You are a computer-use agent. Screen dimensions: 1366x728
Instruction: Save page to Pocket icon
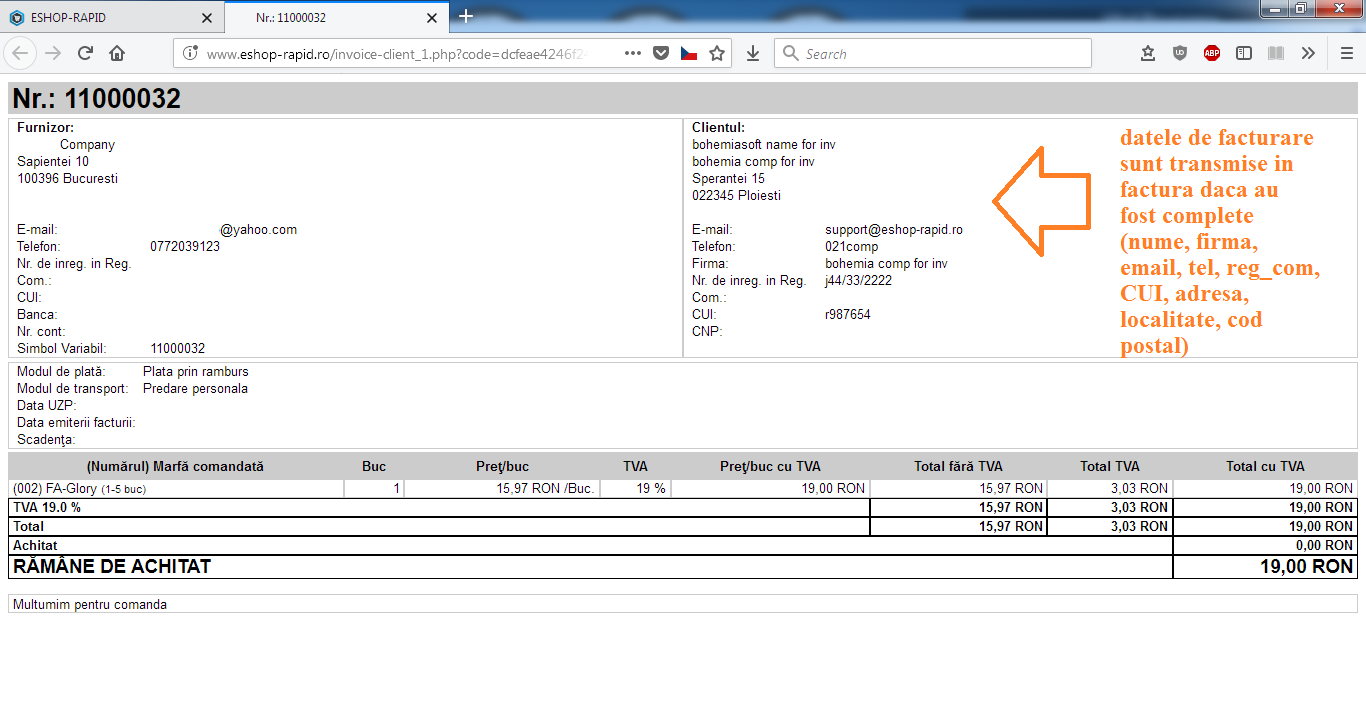(661, 53)
